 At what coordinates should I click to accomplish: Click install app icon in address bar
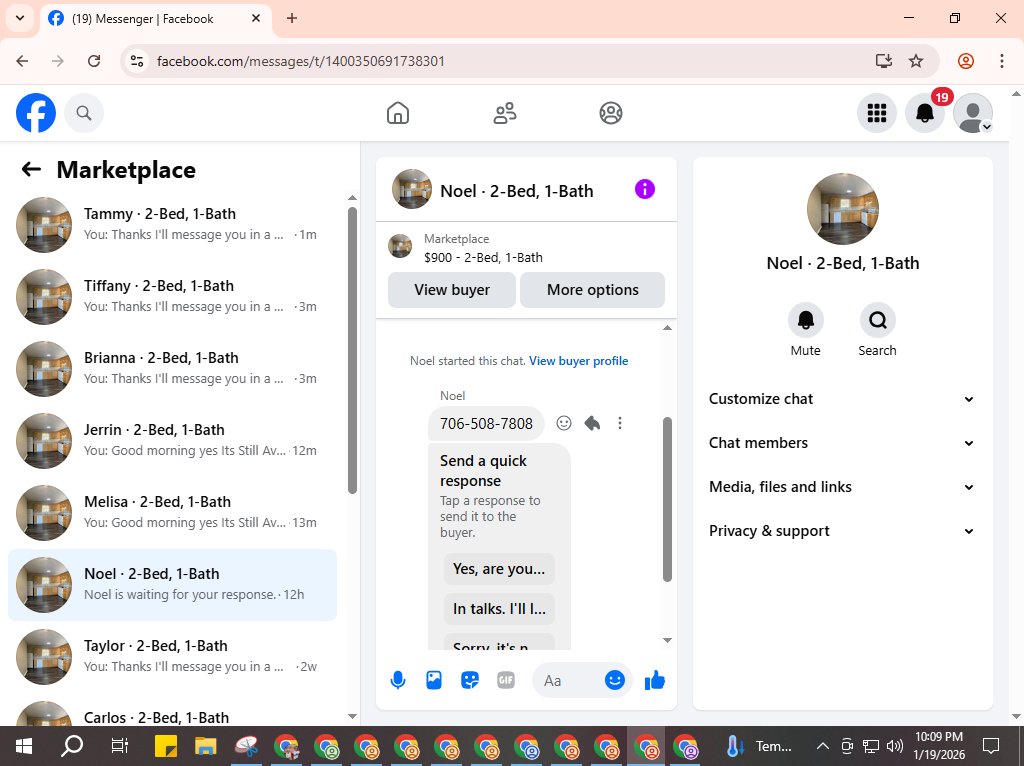(884, 61)
